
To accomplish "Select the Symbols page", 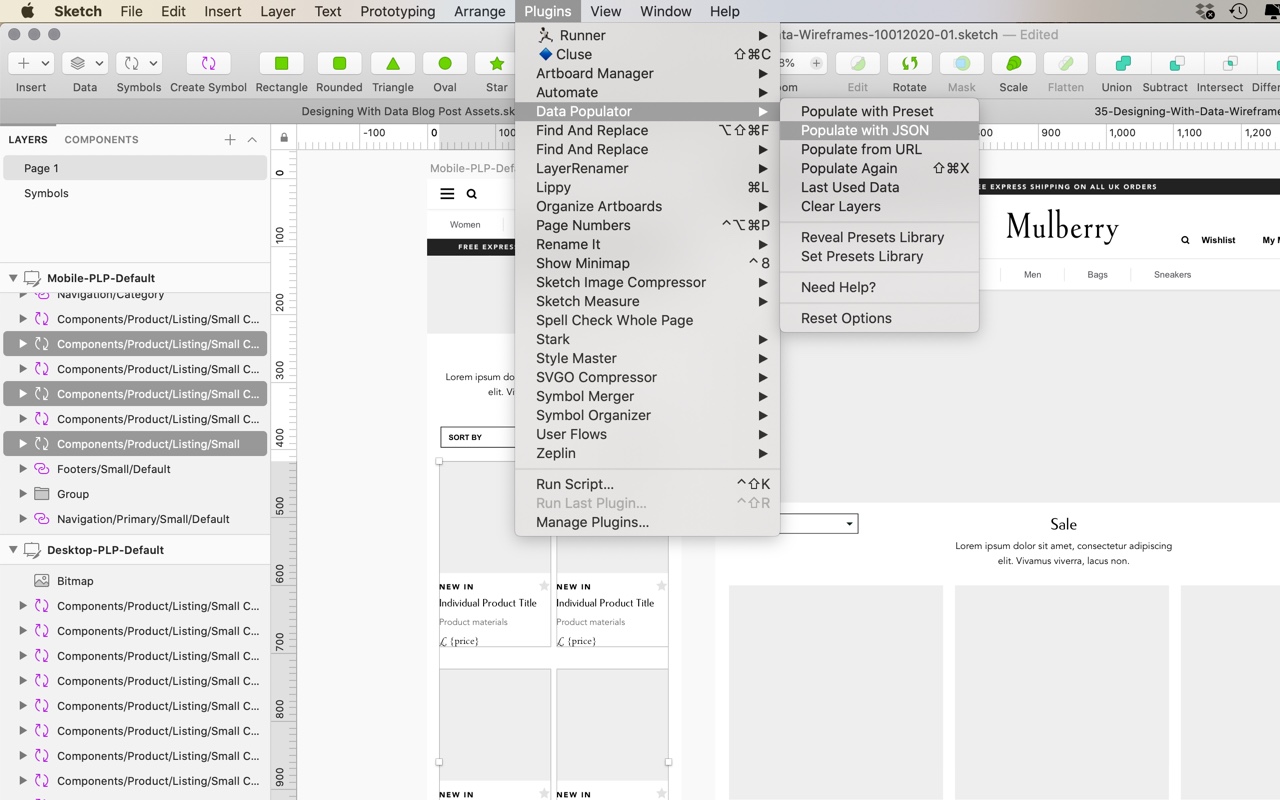I will (x=46, y=193).
